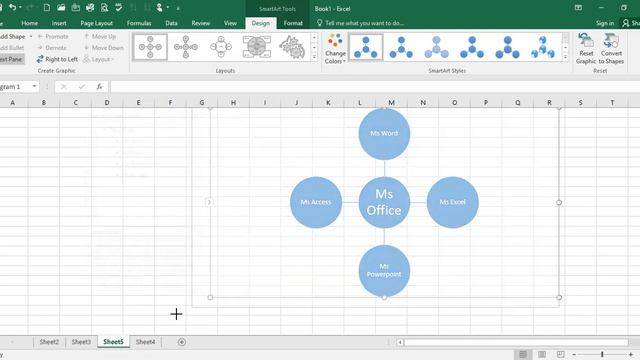Click the Move Down button
Viewport: 640px width, 360px height.
coord(104,48)
